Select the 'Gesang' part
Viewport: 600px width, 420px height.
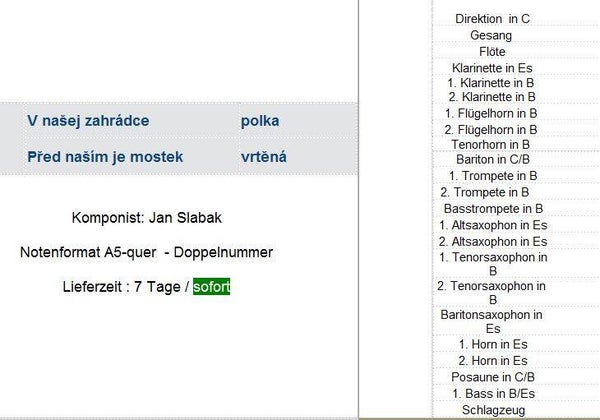tap(491, 35)
